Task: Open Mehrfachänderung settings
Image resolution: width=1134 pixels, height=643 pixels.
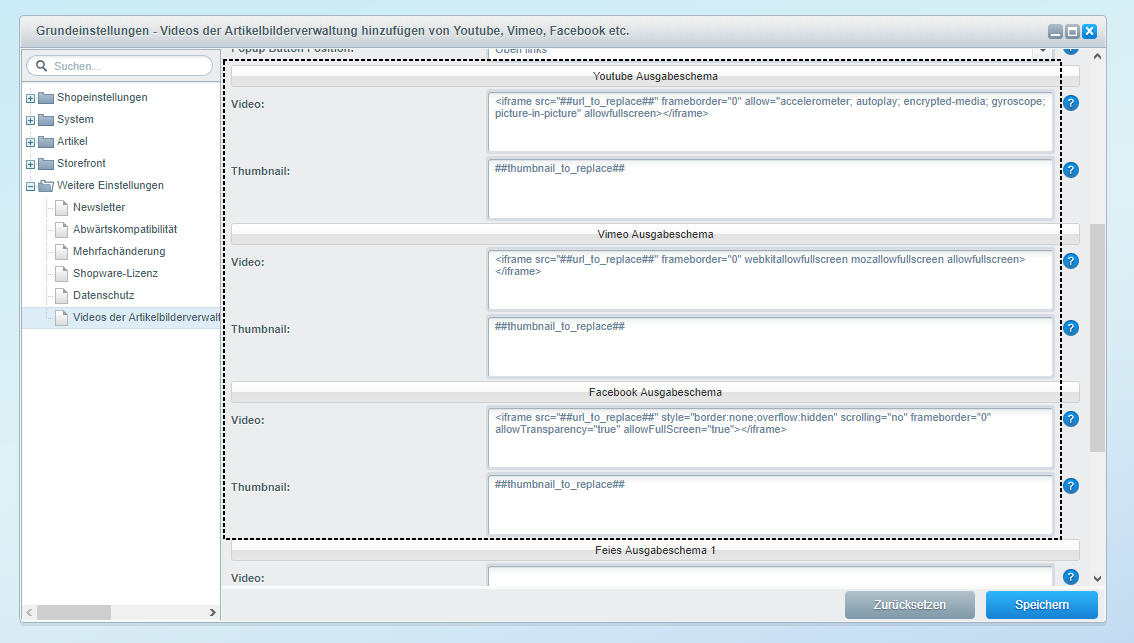Action: [x=119, y=252]
